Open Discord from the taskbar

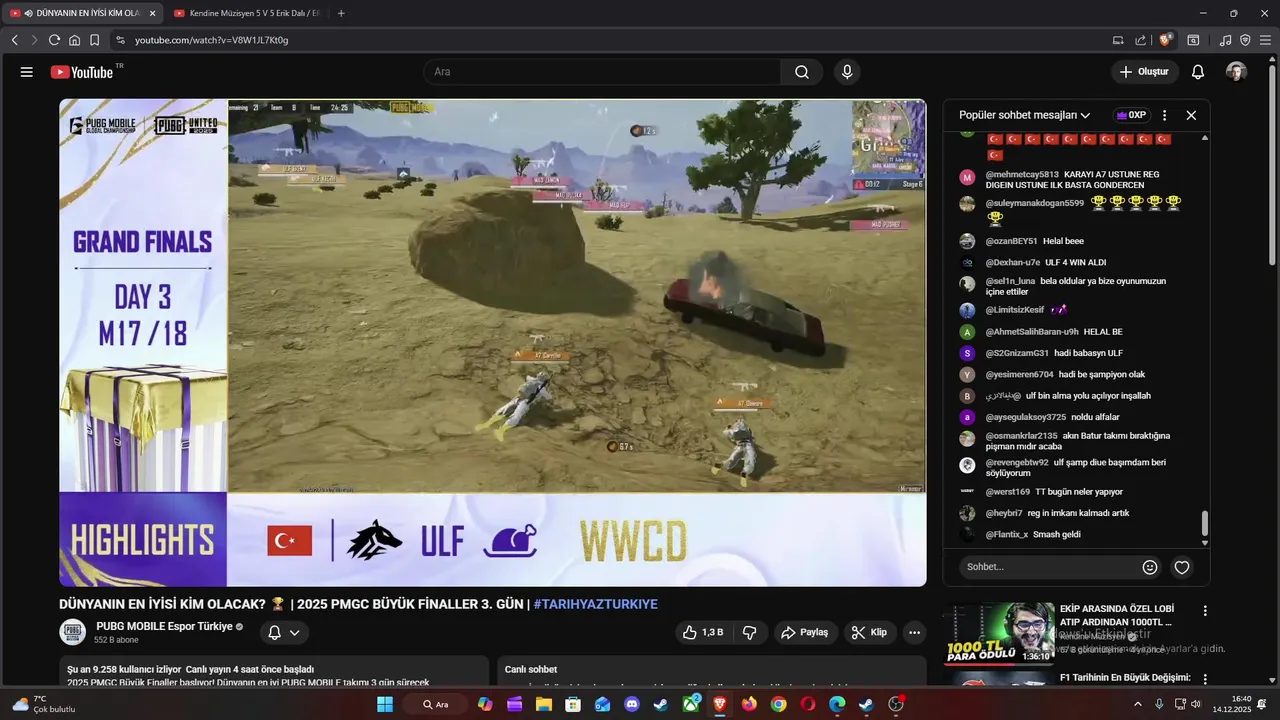(x=631, y=704)
